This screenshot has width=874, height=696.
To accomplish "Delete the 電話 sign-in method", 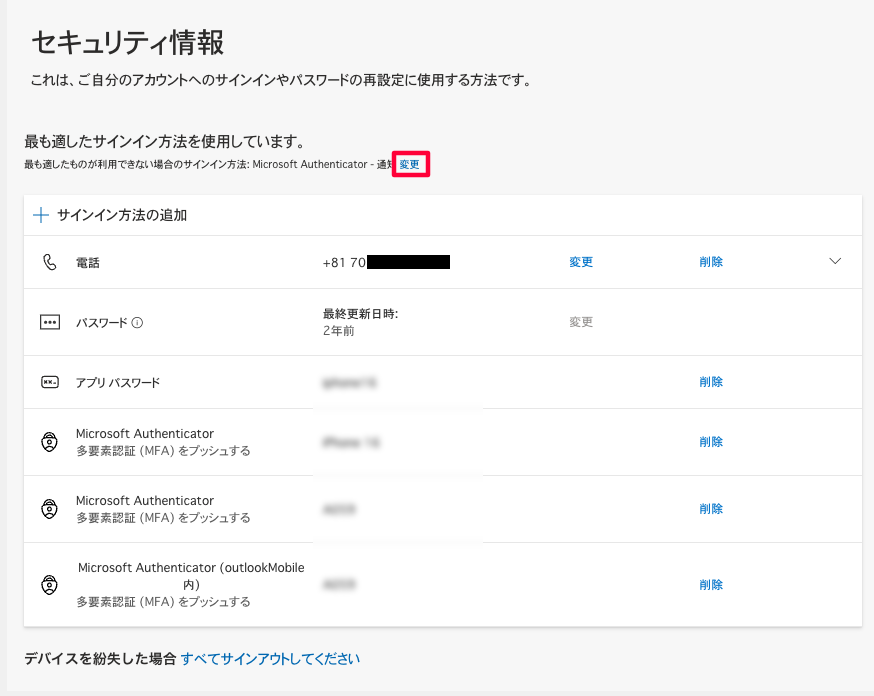I will [x=711, y=262].
